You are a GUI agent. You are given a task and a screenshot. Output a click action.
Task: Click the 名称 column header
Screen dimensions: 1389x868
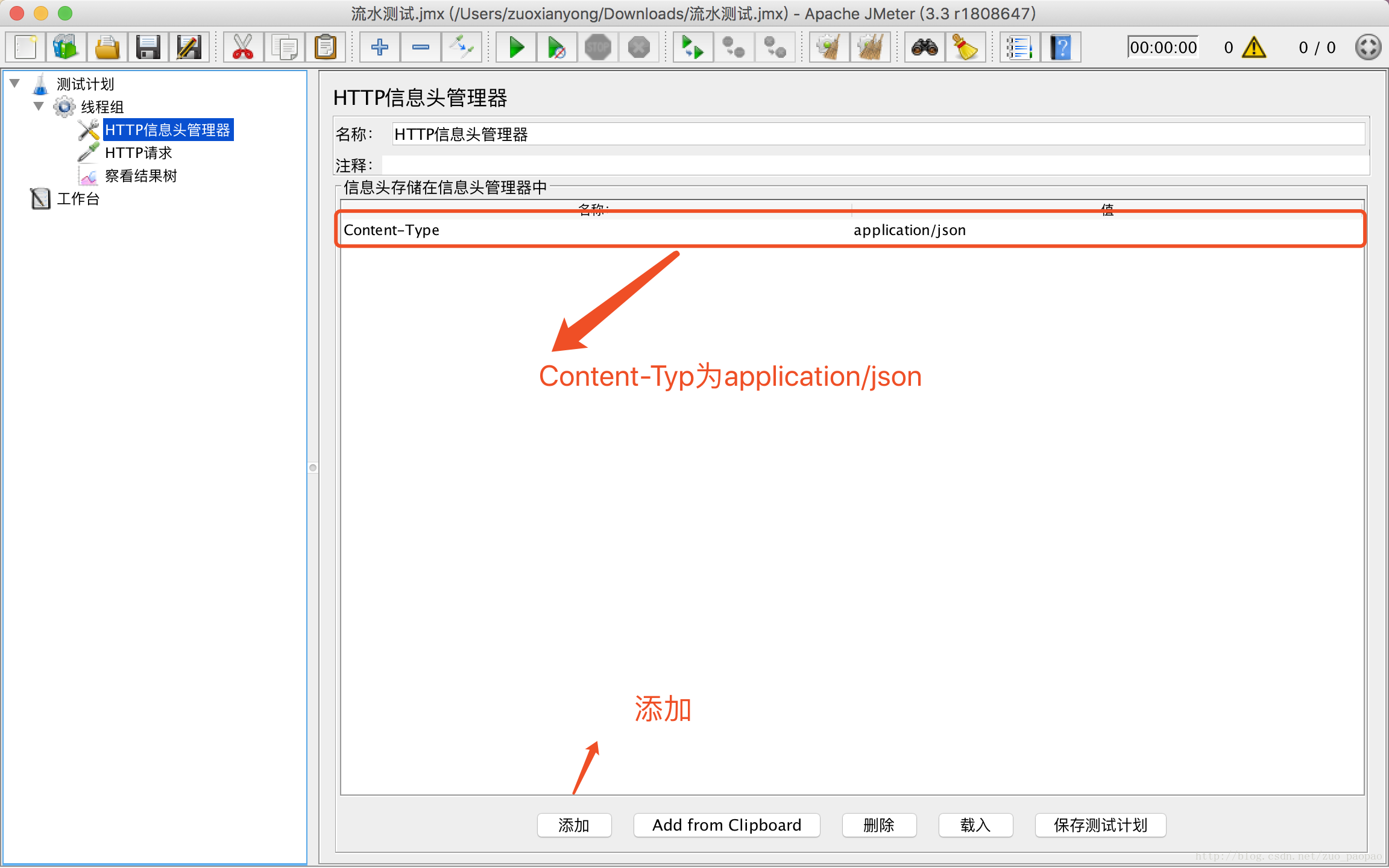point(596,209)
